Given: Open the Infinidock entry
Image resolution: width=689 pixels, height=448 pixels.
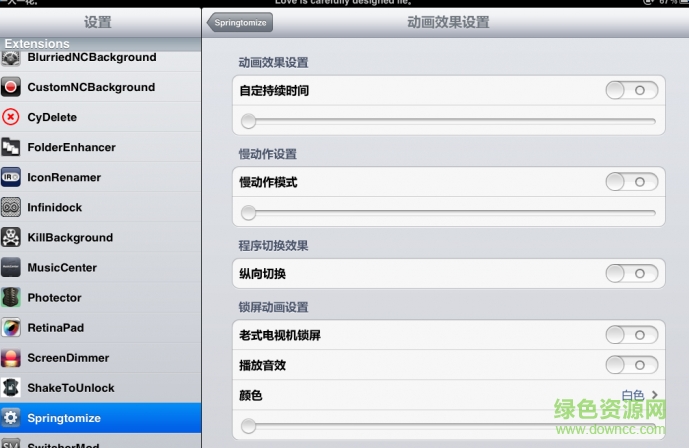Looking at the screenshot, I should (101, 207).
